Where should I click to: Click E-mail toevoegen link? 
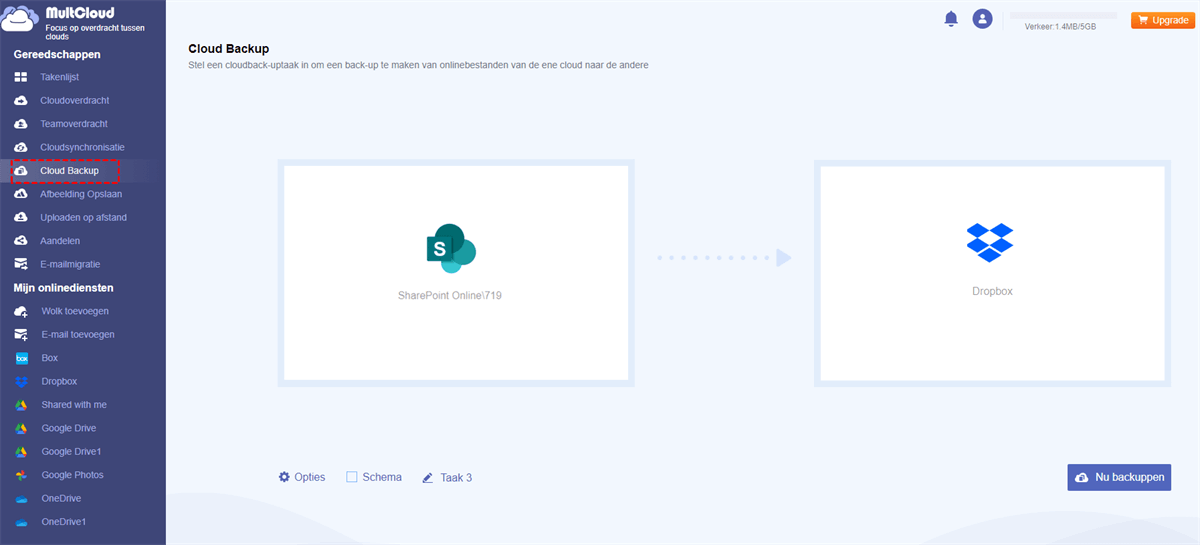tap(78, 334)
